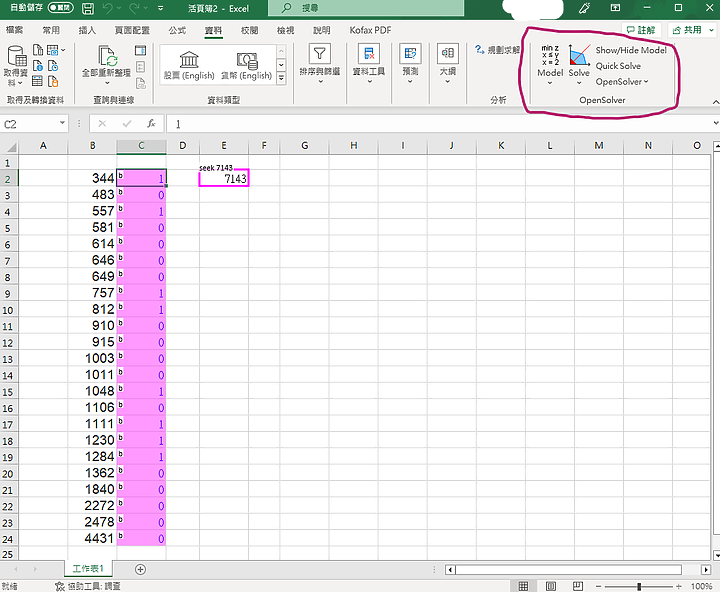This screenshot has width=720, height=592.
Task: Toggle the 自動儲存 AutoSave switch
Action: pos(61,8)
